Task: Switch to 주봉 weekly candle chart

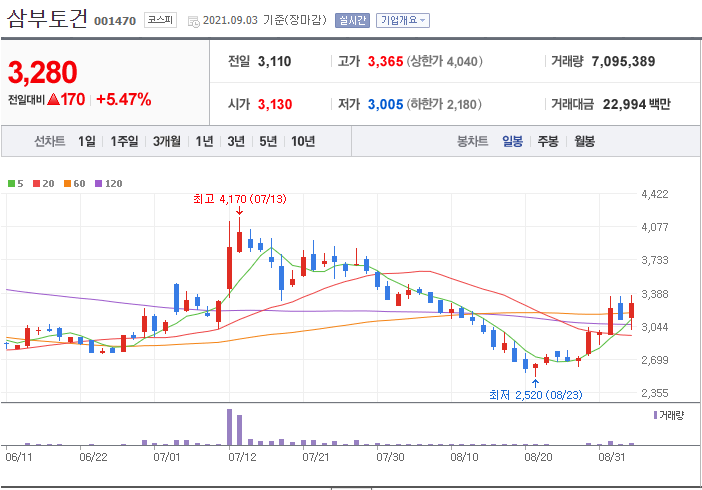Action: click(548, 142)
